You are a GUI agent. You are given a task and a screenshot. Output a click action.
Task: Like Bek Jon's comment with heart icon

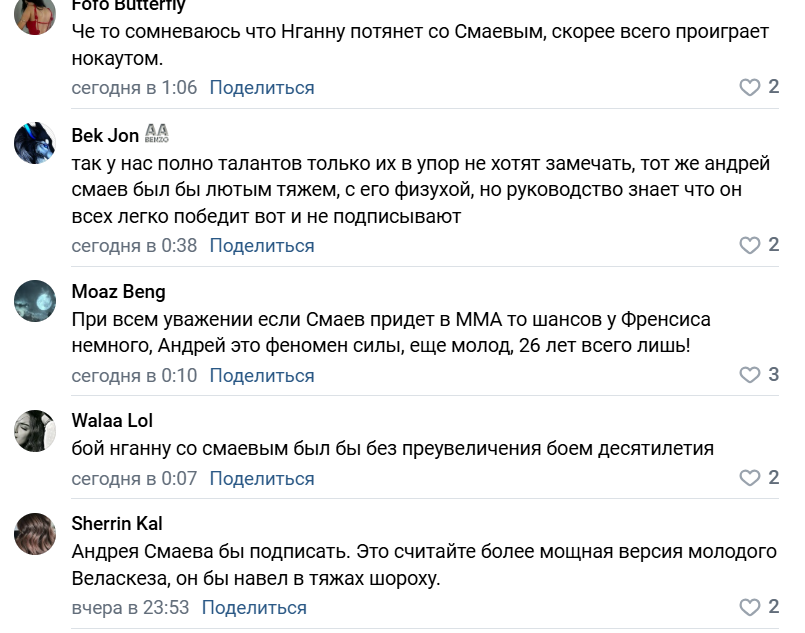click(x=750, y=245)
